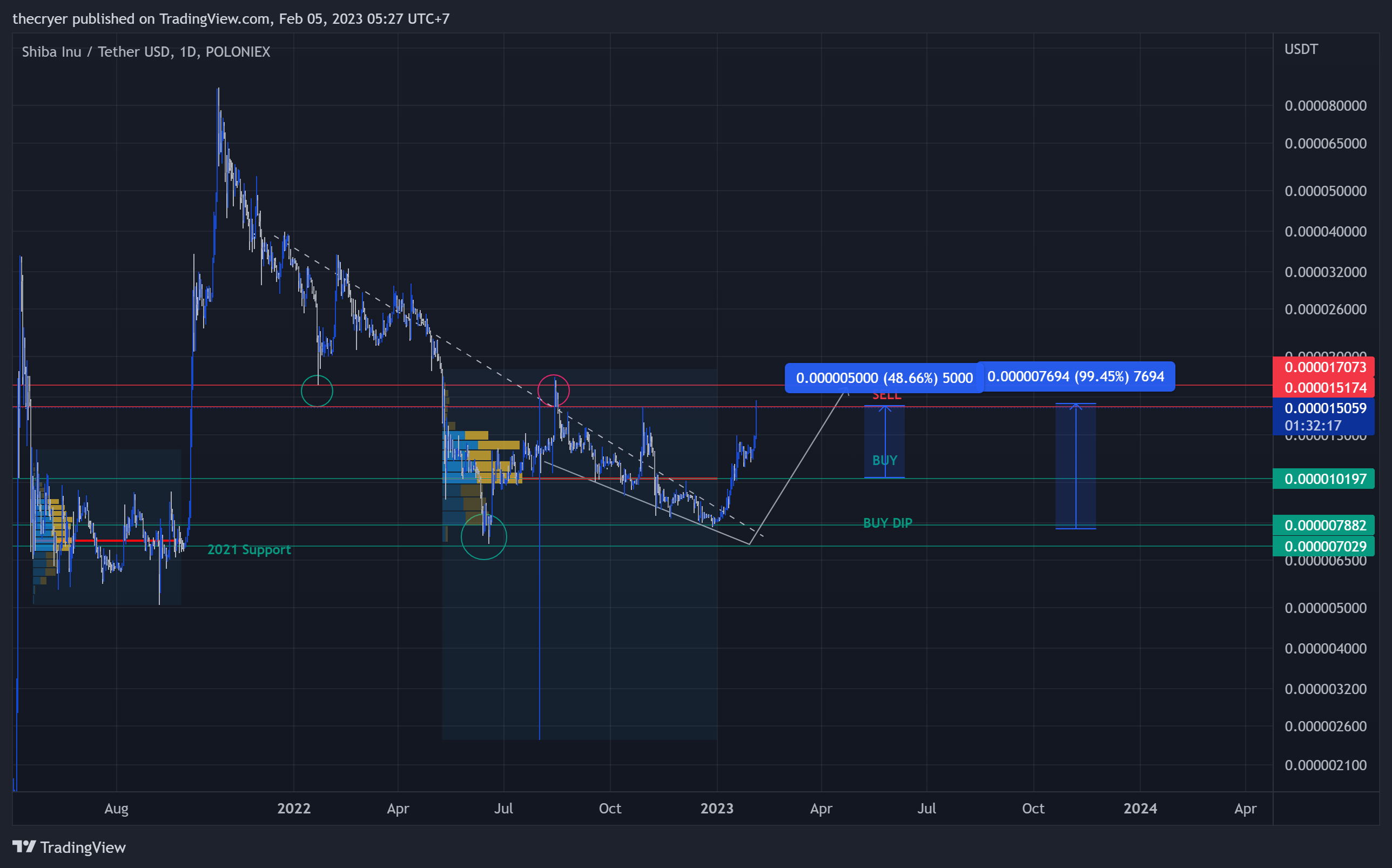Click the 'BUY DIP' annotation text
Image resolution: width=1392 pixels, height=868 pixels.
(x=887, y=523)
